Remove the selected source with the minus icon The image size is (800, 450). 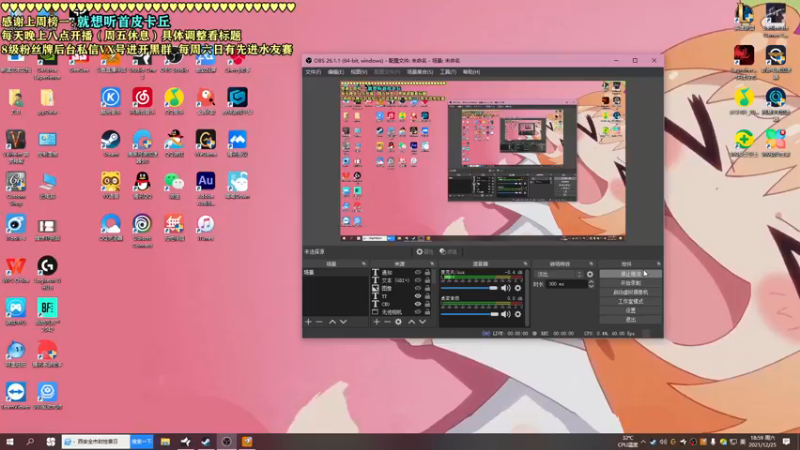pos(387,322)
